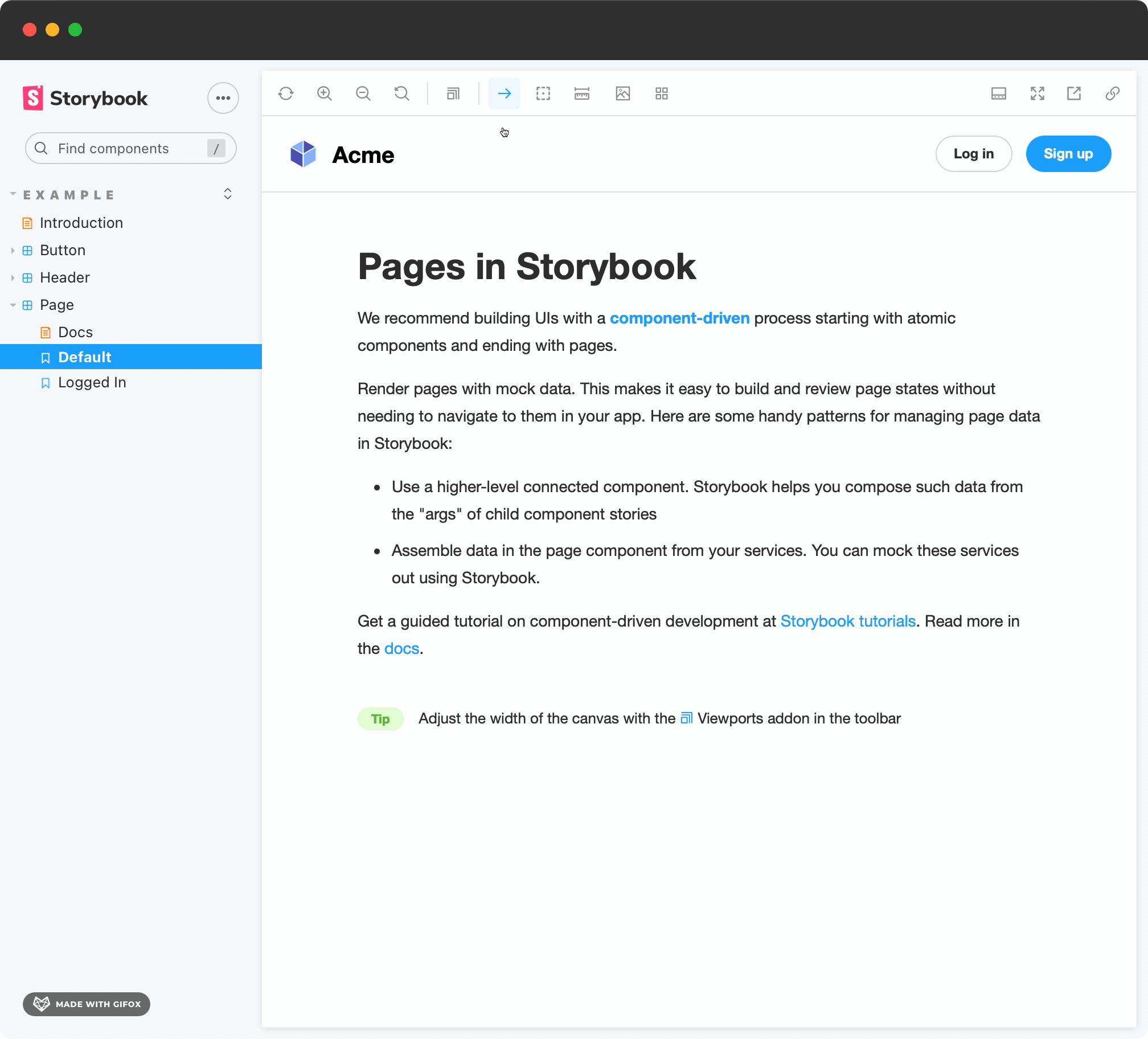Click the Docs document icon
This screenshot has width=1148, height=1039.
coord(46,332)
